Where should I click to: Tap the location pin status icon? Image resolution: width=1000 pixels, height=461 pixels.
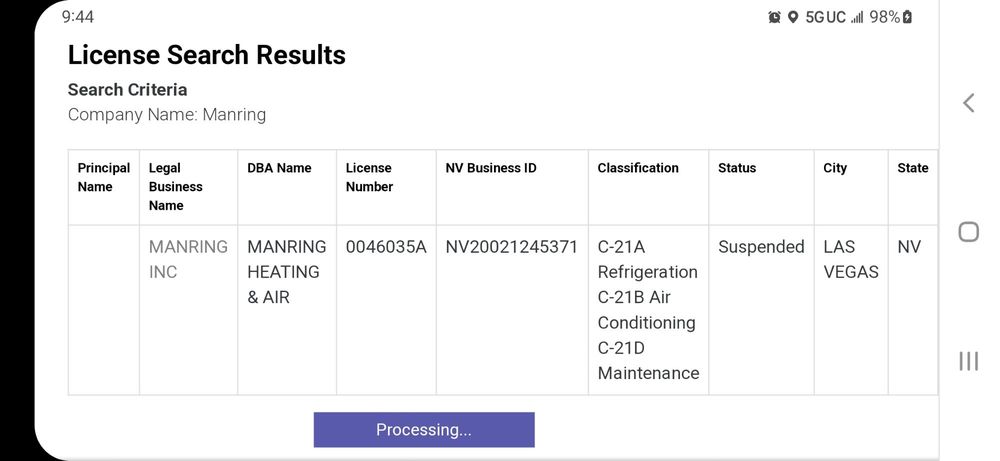tap(793, 17)
